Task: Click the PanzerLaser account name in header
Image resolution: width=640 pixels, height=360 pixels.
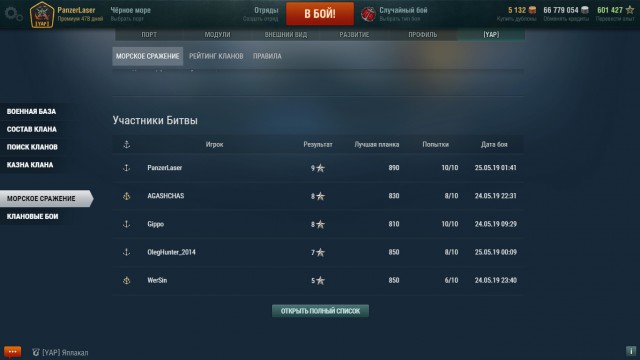Action: tap(76, 10)
